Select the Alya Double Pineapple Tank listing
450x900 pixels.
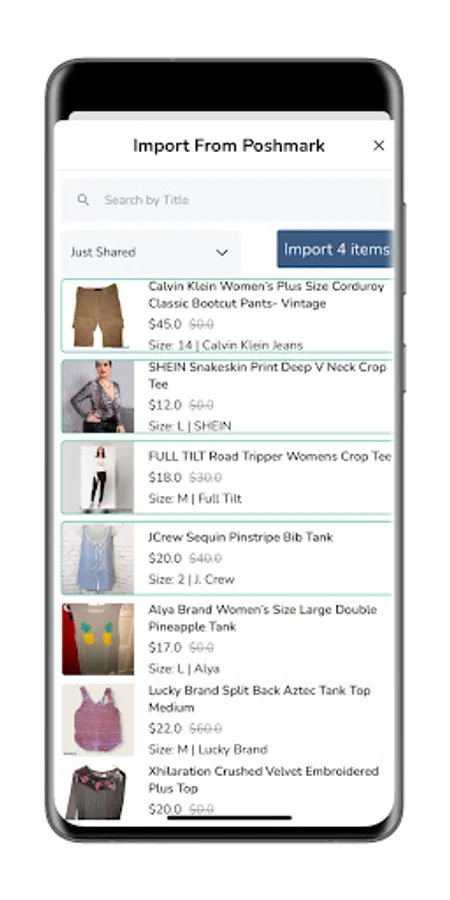(227, 639)
